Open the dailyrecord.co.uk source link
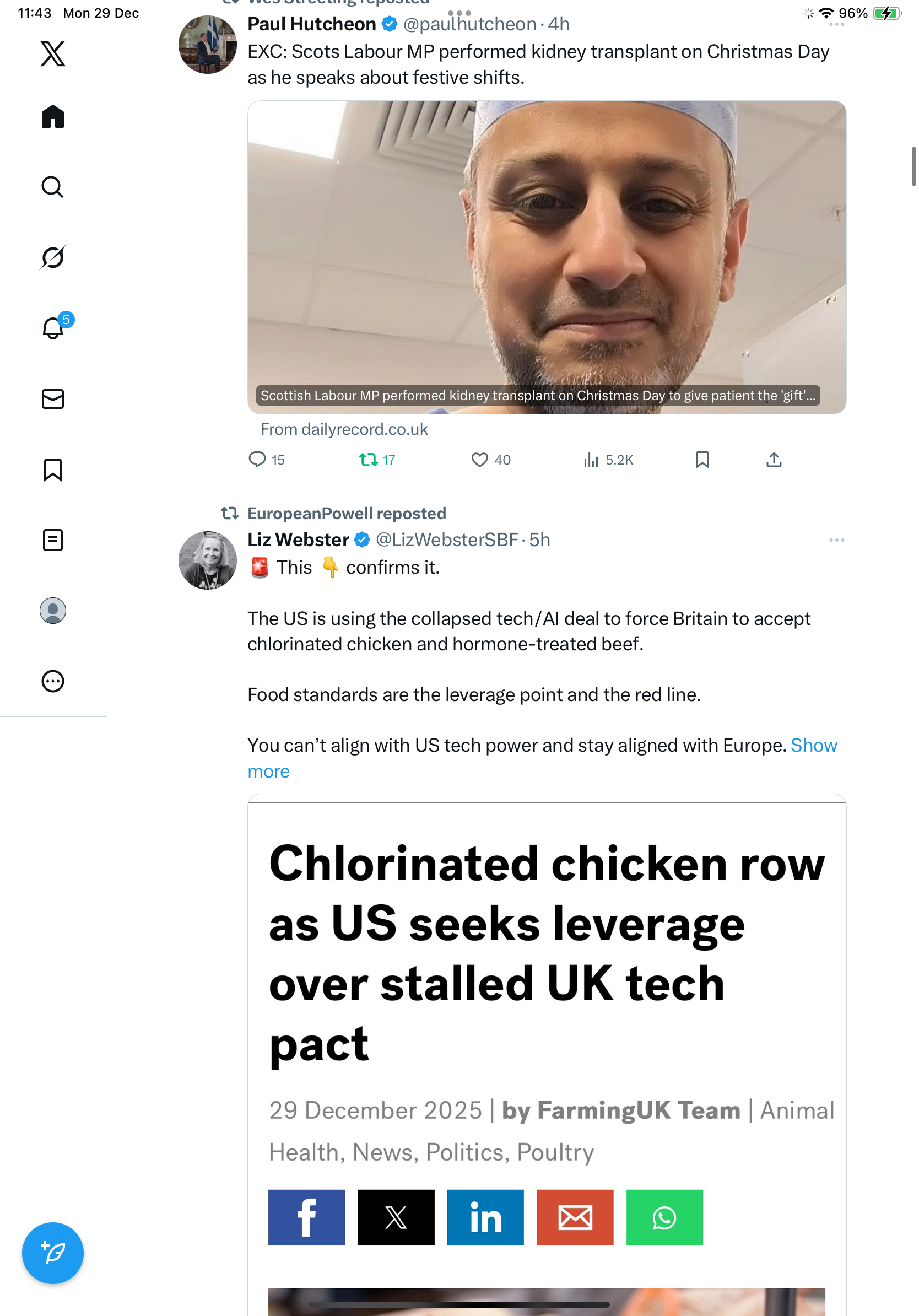This screenshot has width=919, height=1316. pyautogui.click(x=344, y=429)
